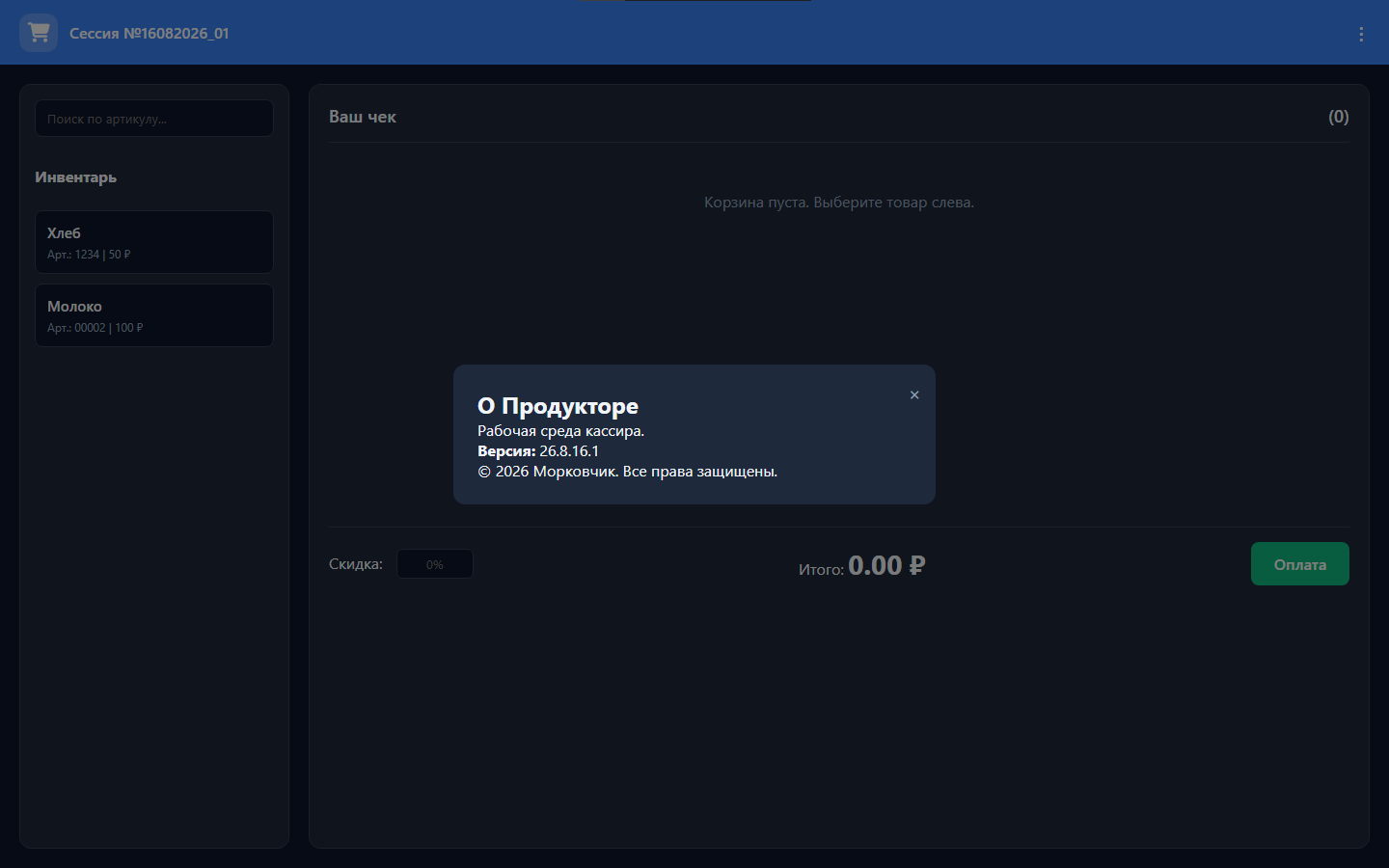The width and height of the screenshot is (1389, 868).
Task: Click the 'Ваш чек' heading
Action: tap(363, 117)
